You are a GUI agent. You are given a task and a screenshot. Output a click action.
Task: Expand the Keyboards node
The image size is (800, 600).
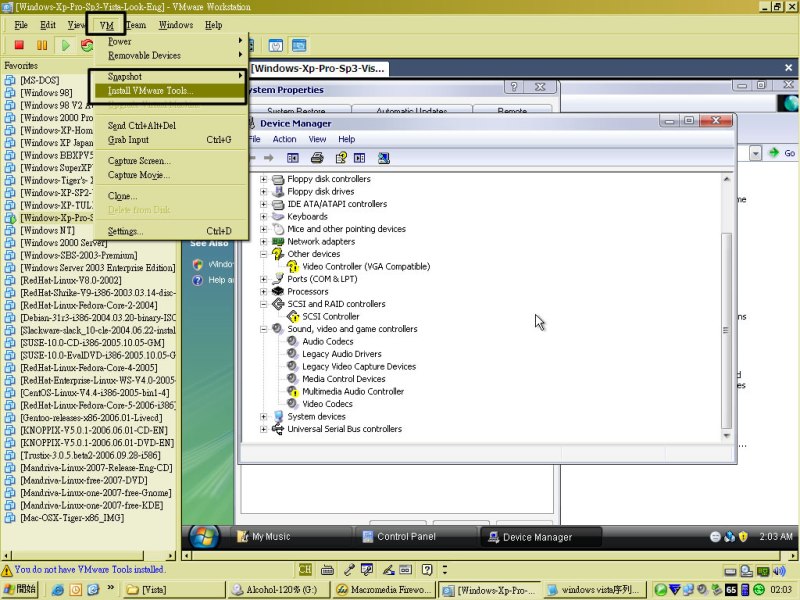(x=263, y=217)
